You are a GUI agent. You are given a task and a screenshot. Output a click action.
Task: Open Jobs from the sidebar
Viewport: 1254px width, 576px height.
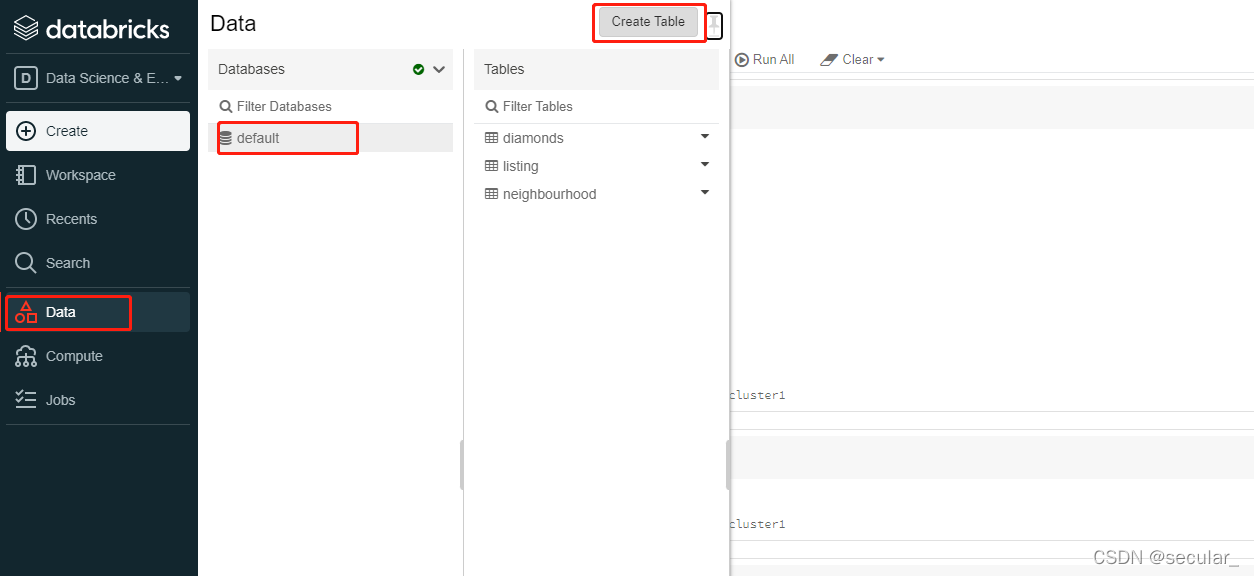click(x=98, y=400)
